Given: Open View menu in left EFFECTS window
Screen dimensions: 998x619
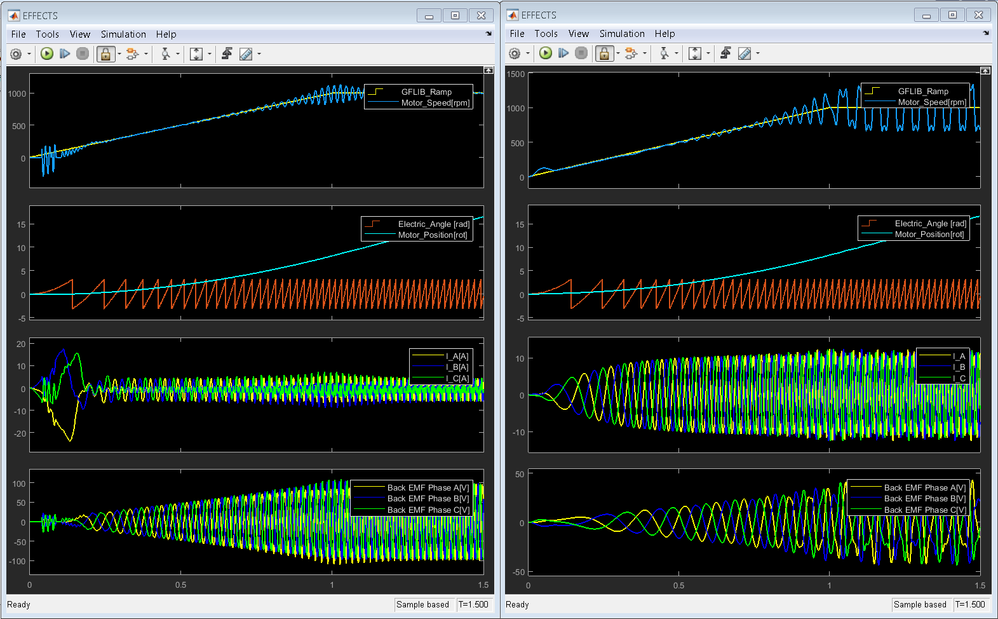Looking at the screenshot, I should [x=80, y=34].
